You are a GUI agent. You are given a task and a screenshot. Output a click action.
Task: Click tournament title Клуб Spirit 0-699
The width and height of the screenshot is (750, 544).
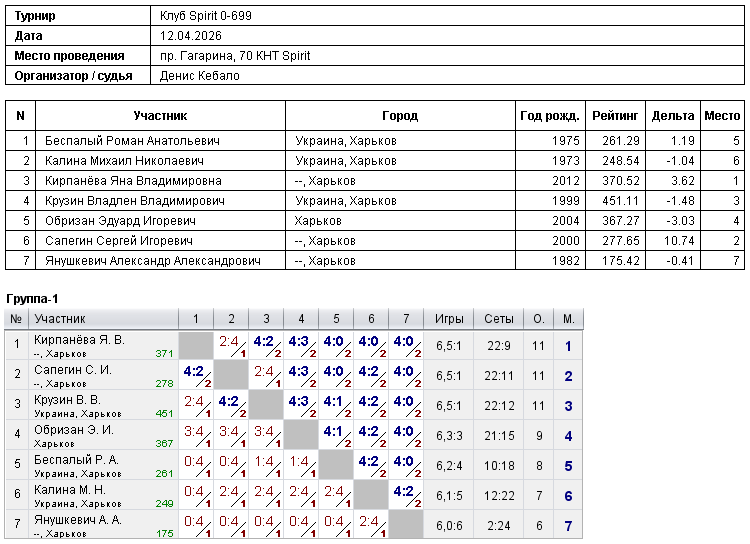tap(206, 15)
